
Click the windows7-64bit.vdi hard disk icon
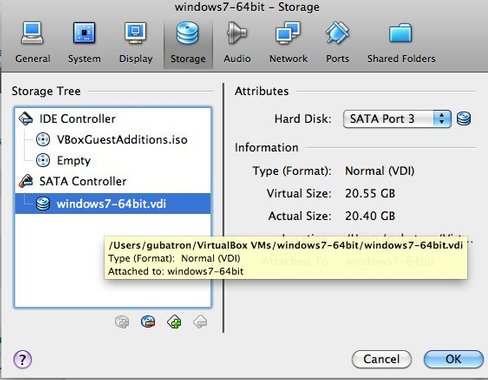tap(43, 203)
